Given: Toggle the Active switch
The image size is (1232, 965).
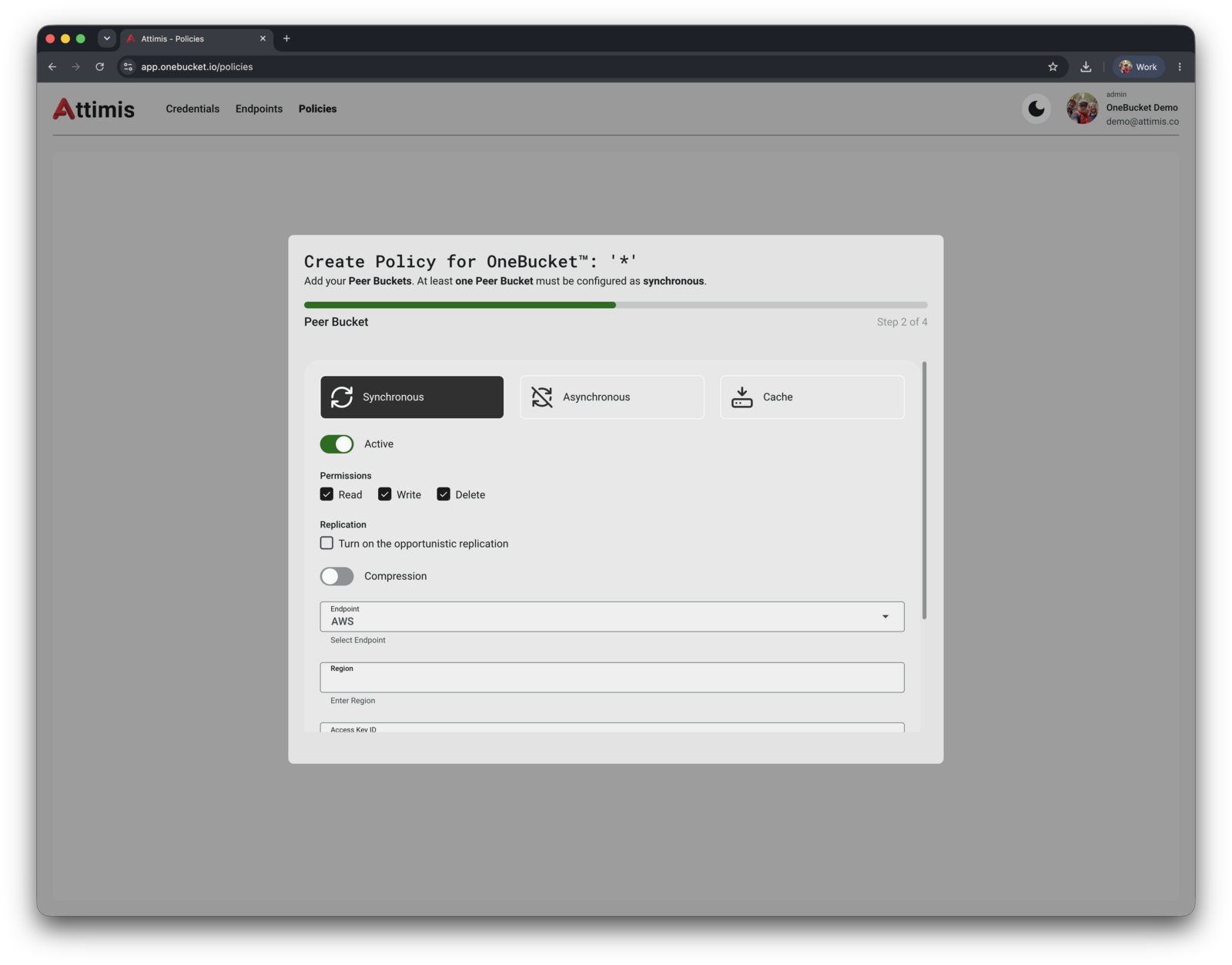Looking at the screenshot, I should coord(336,444).
